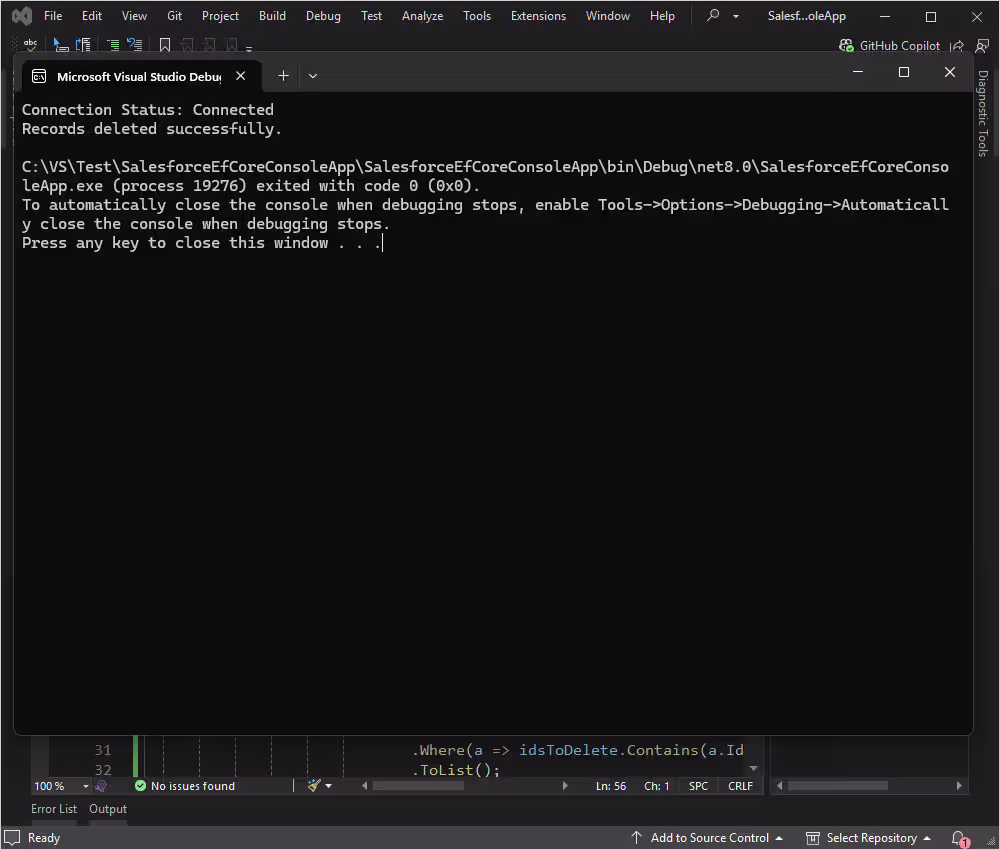Select the spell checker toolbar icon
This screenshot has width=1000, height=850.
click(x=30, y=44)
